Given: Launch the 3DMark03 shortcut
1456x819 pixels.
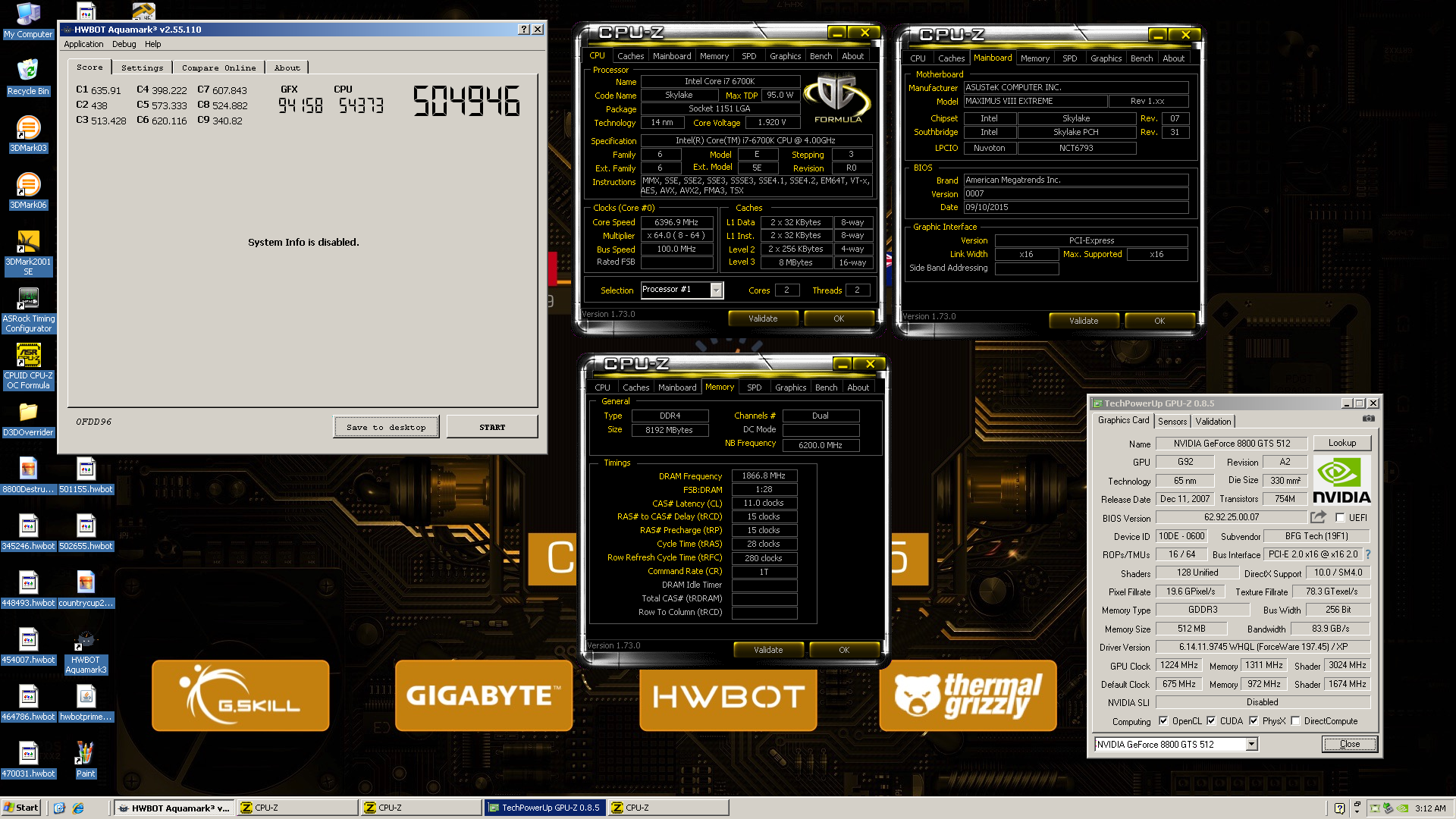Looking at the screenshot, I should tap(28, 133).
